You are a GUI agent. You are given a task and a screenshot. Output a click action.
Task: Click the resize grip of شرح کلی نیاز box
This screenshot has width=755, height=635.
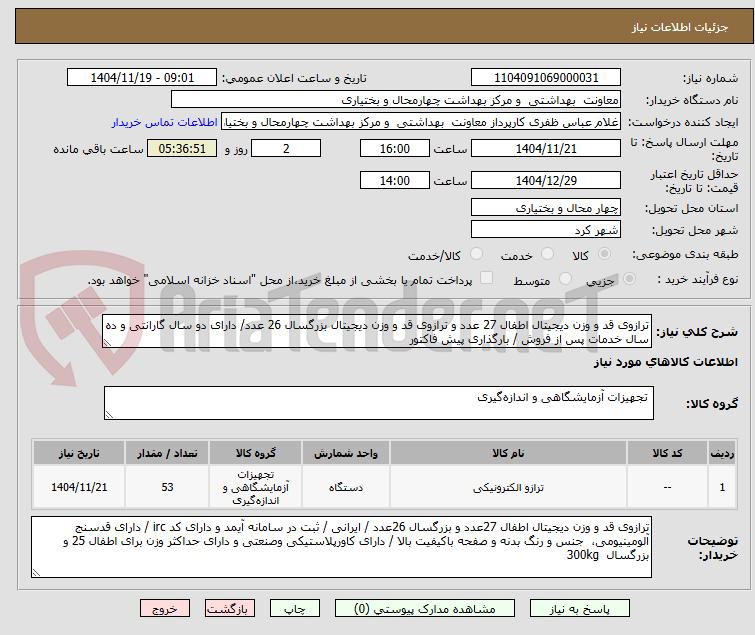[x=107, y=343]
